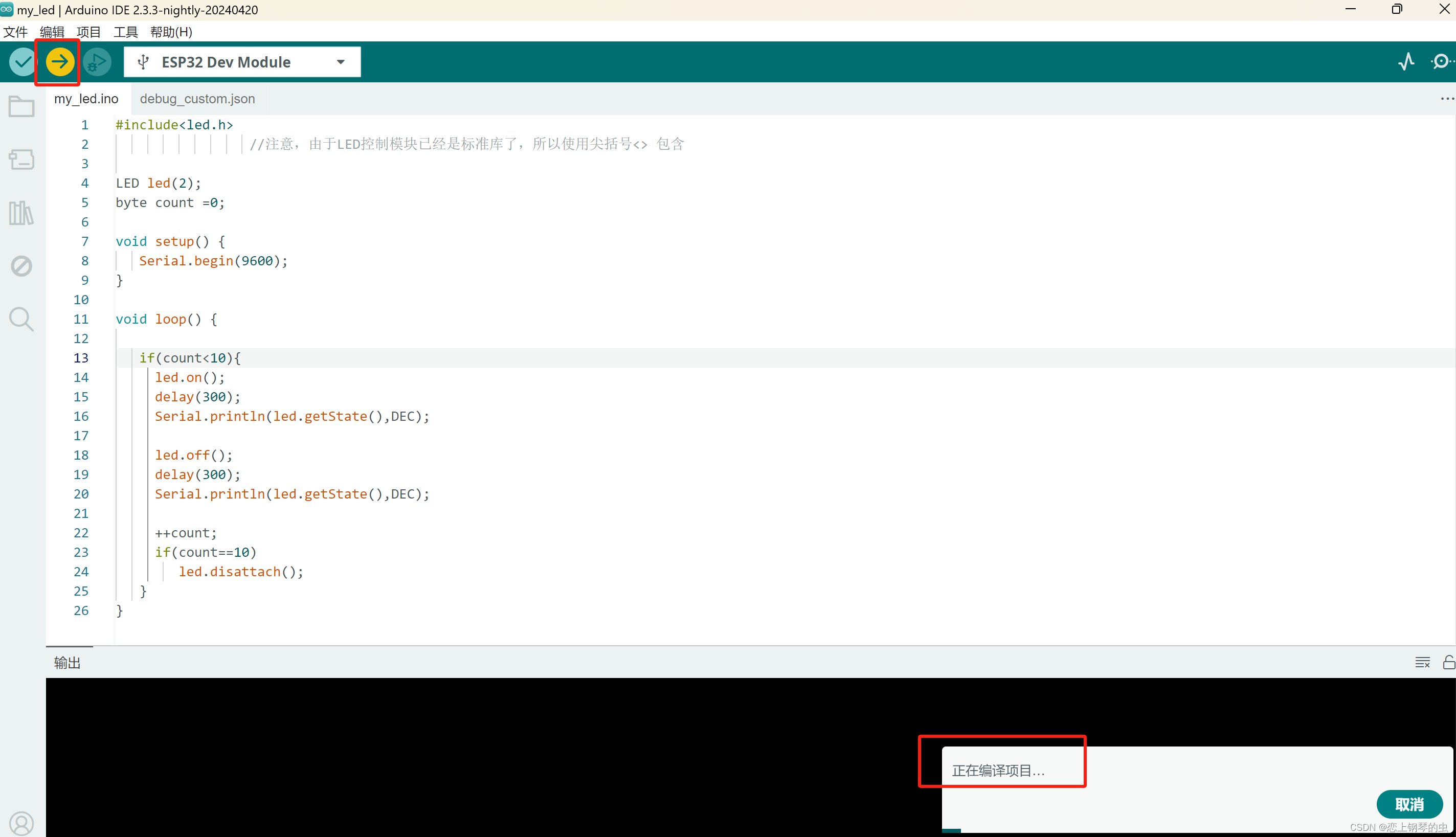Image resolution: width=1456 pixels, height=837 pixels.
Task: Click the account profile icon
Action: 21,823
